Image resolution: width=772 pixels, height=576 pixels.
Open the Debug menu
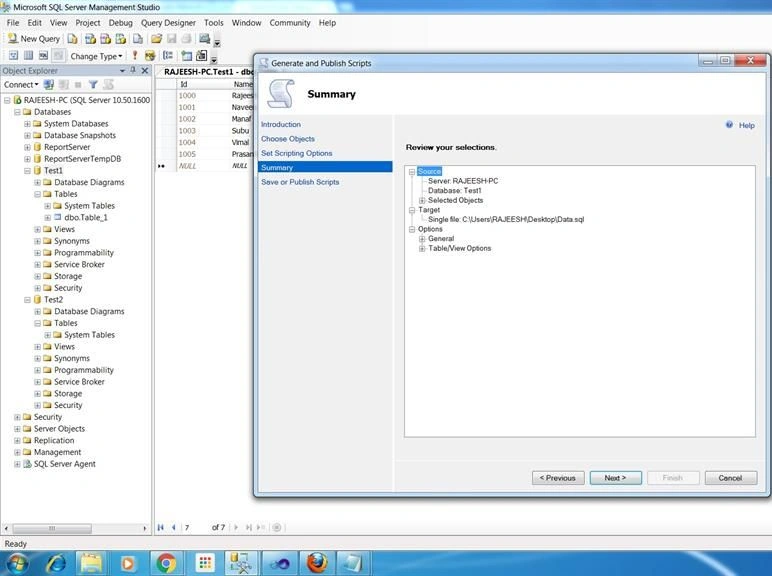click(x=121, y=23)
